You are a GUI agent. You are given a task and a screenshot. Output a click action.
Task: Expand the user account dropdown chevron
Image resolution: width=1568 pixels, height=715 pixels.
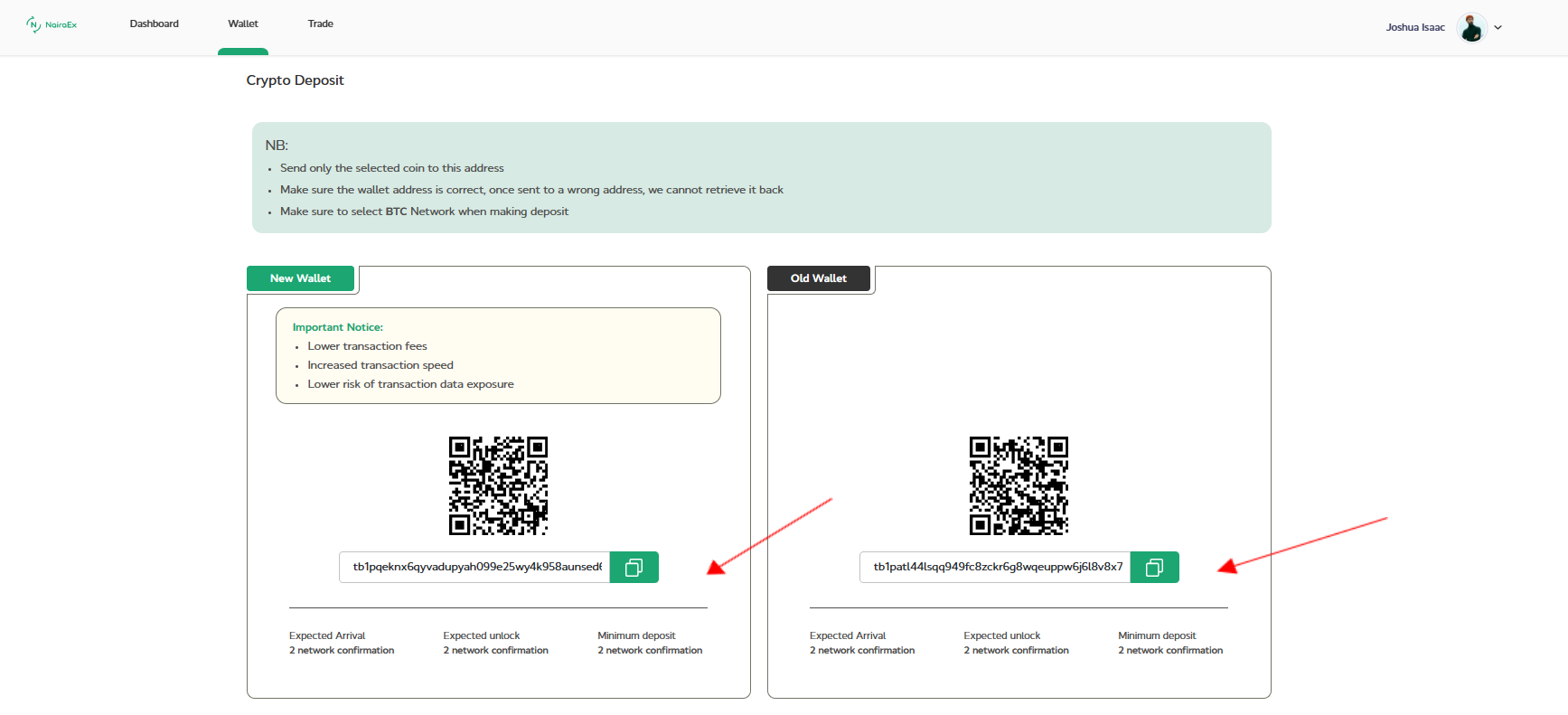pos(1498,27)
